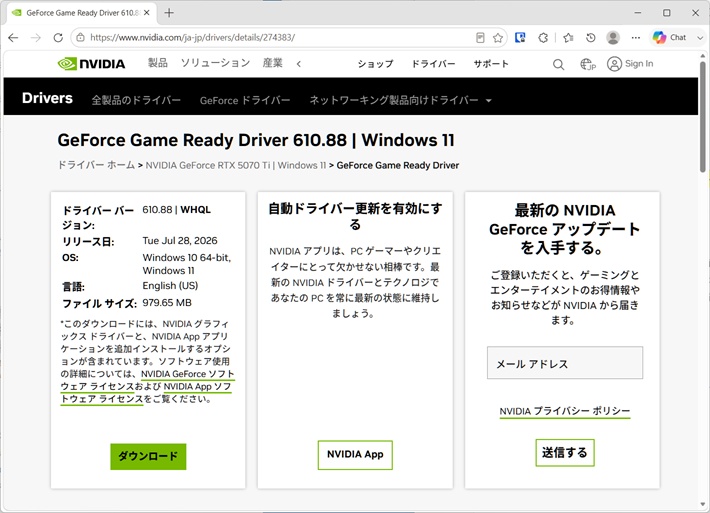Open the 産業 menu

[x=273, y=63]
